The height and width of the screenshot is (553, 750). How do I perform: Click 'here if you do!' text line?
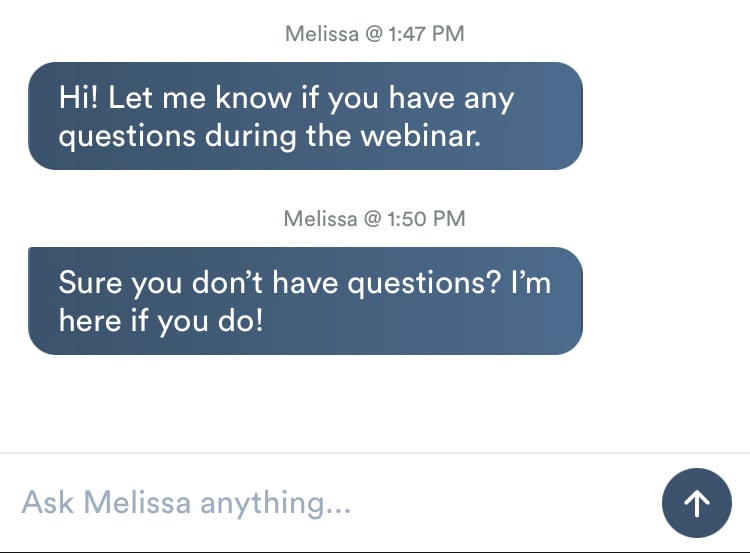(x=160, y=320)
